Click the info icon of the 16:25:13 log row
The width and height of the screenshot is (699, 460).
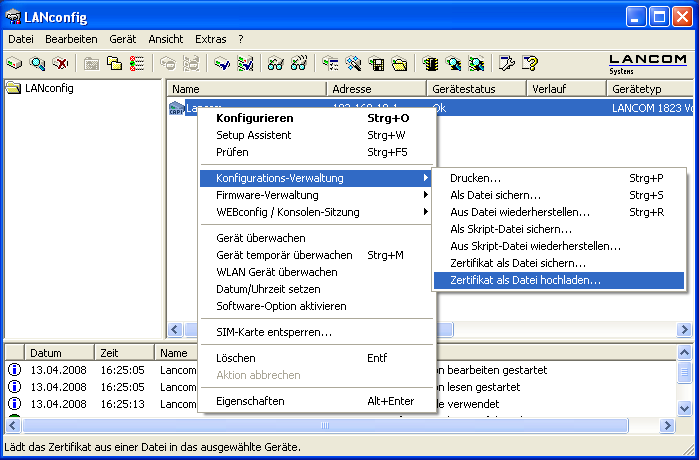(15, 404)
